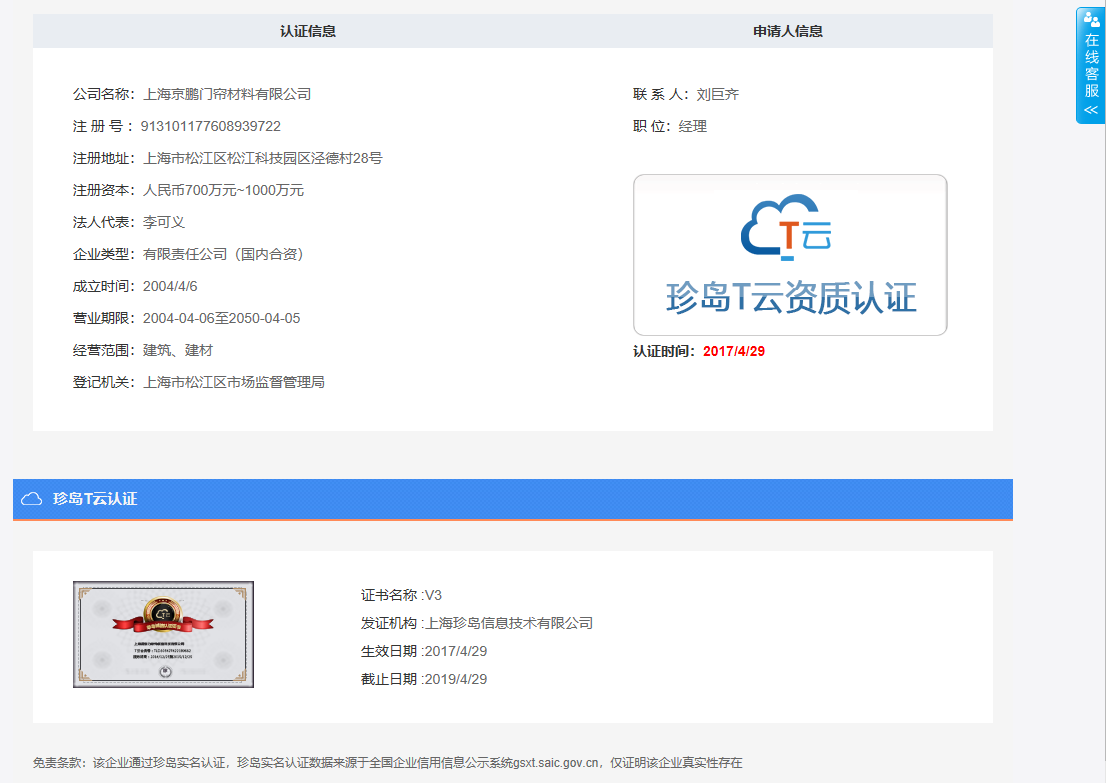1106x783 pixels.
Task: Click registered capital 人民币700万元~1000万元
Action: [x=224, y=190]
